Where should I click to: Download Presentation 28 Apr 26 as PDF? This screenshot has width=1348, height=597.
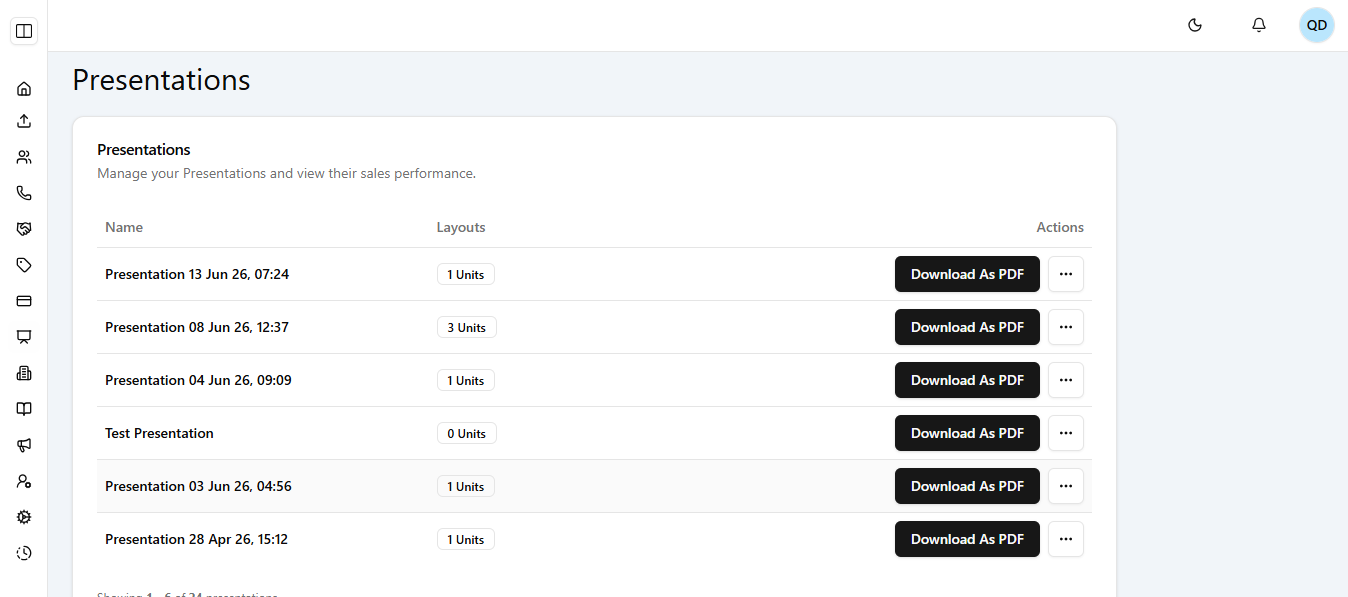click(x=967, y=539)
